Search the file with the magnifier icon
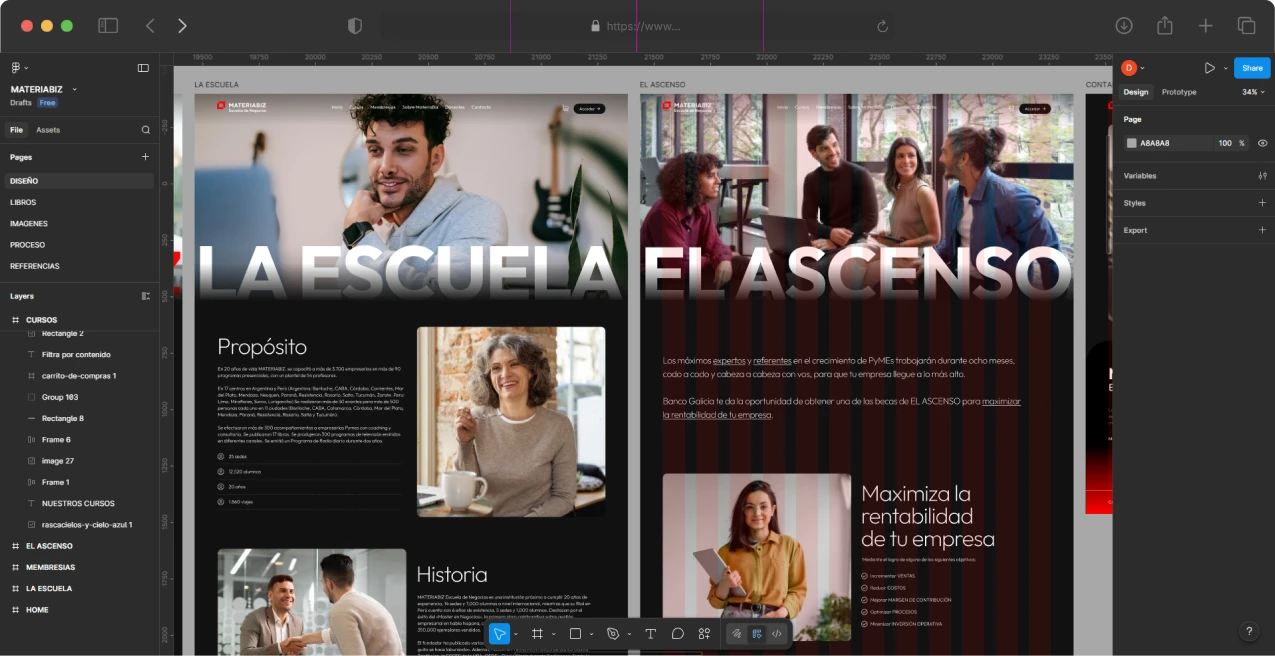Viewport: 1275px width, 656px height. (x=145, y=130)
